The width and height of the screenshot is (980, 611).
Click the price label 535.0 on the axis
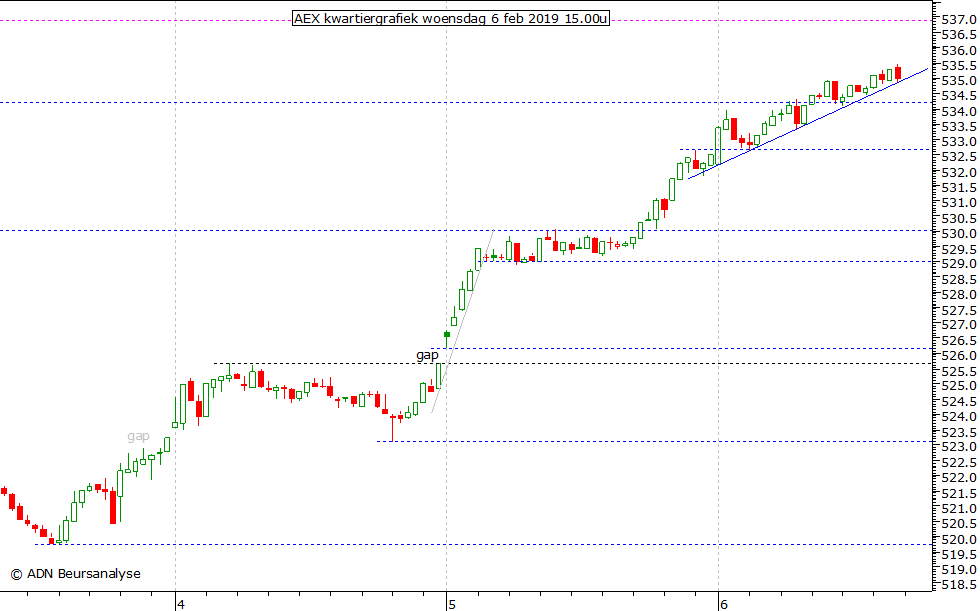coord(959,81)
